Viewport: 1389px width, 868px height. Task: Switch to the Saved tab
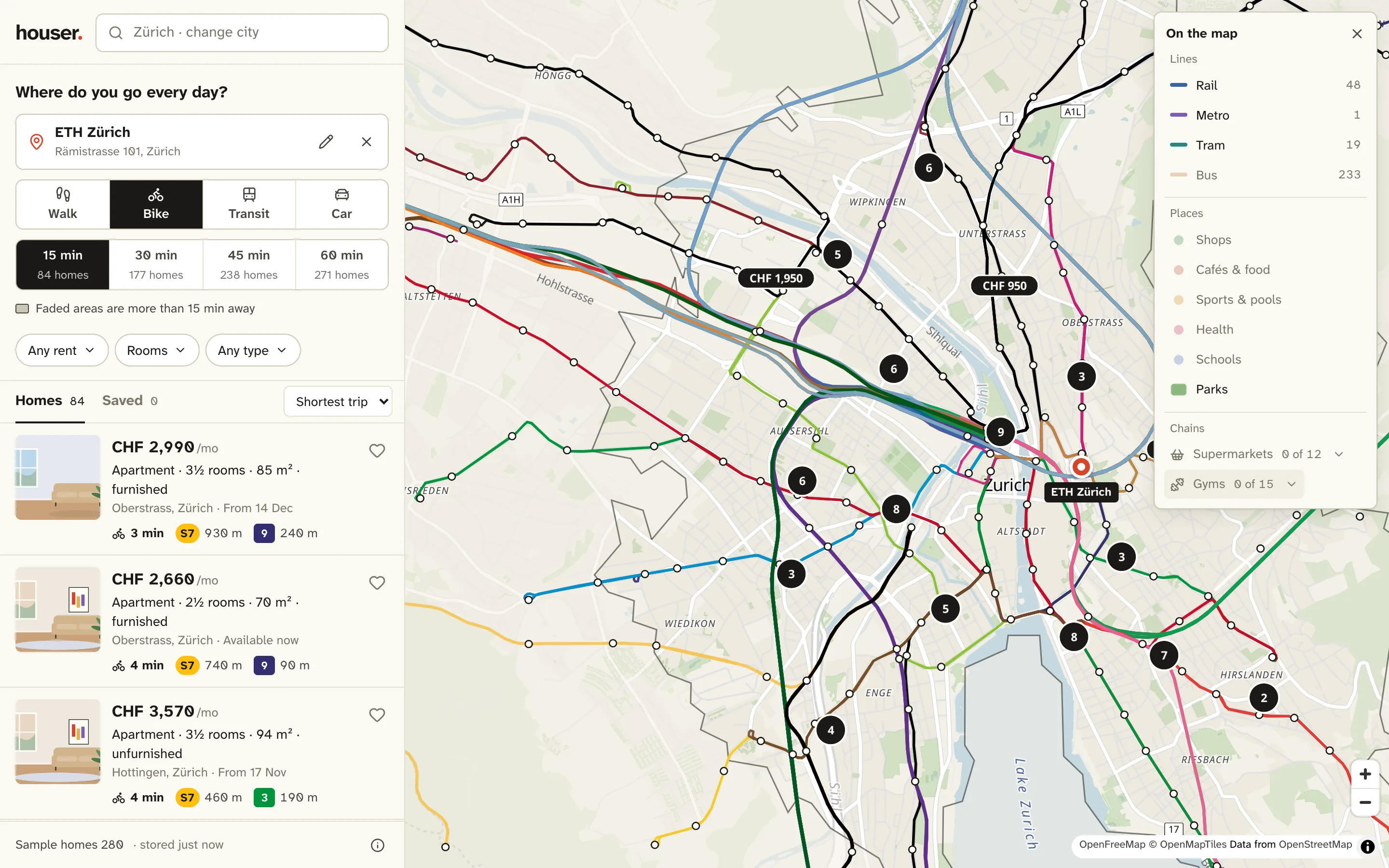coord(130,401)
